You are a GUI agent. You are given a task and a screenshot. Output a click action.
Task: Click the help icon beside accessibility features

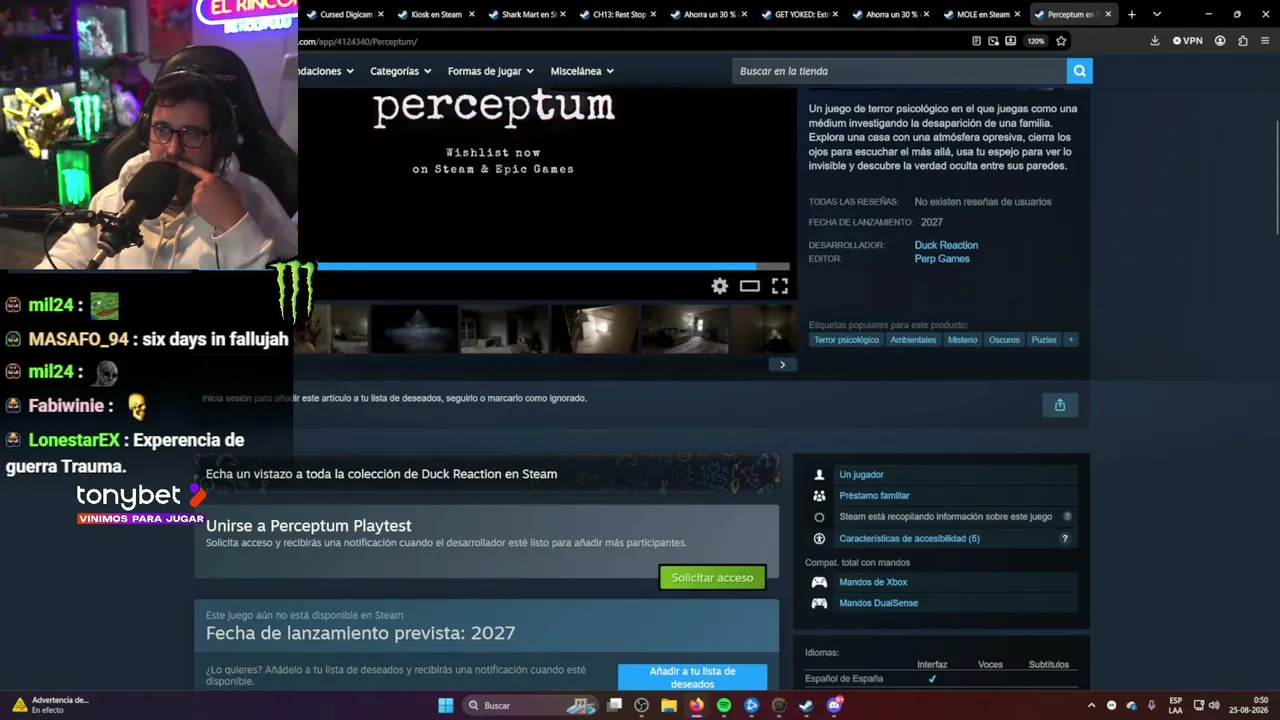(x=1064, y=538)
